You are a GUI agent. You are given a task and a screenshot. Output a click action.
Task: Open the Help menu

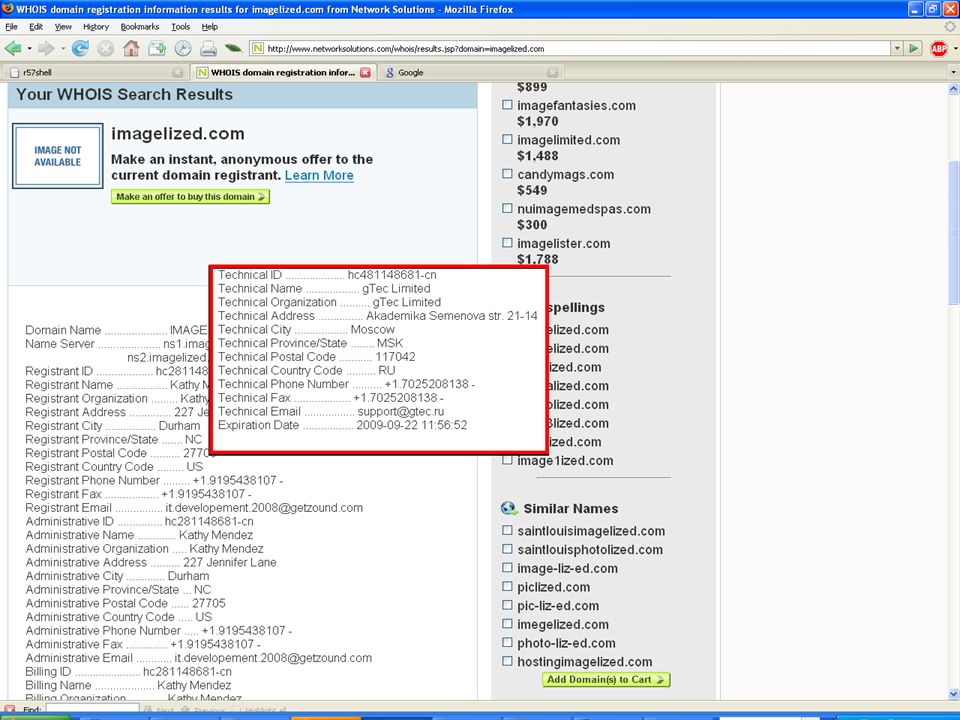point(209,26)
